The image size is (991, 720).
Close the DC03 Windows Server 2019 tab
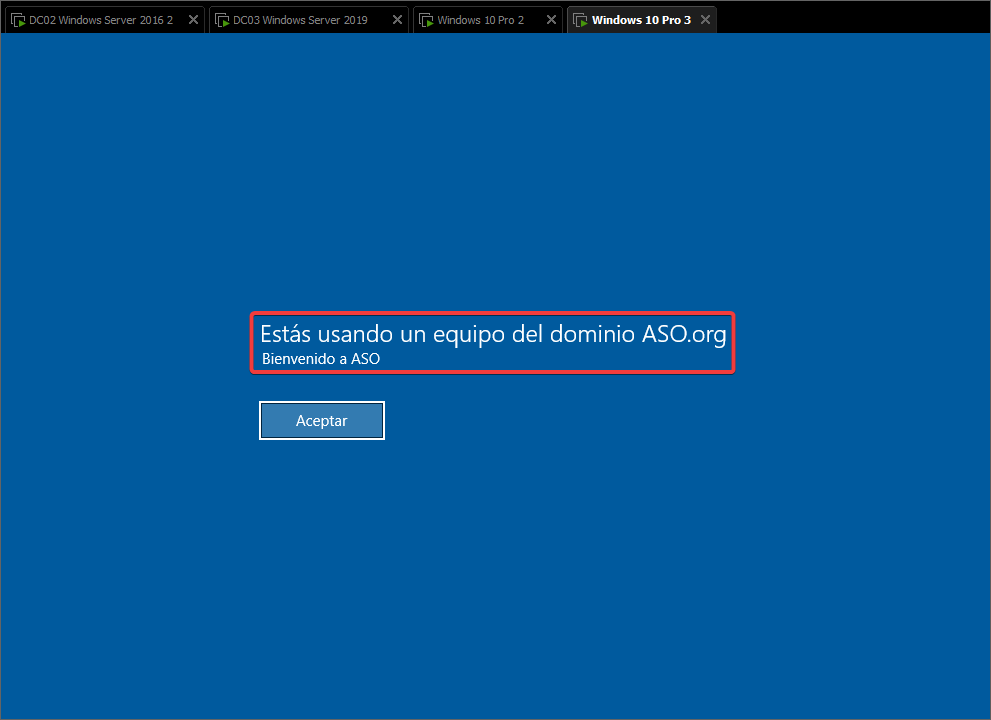click(x=398, y=20)
